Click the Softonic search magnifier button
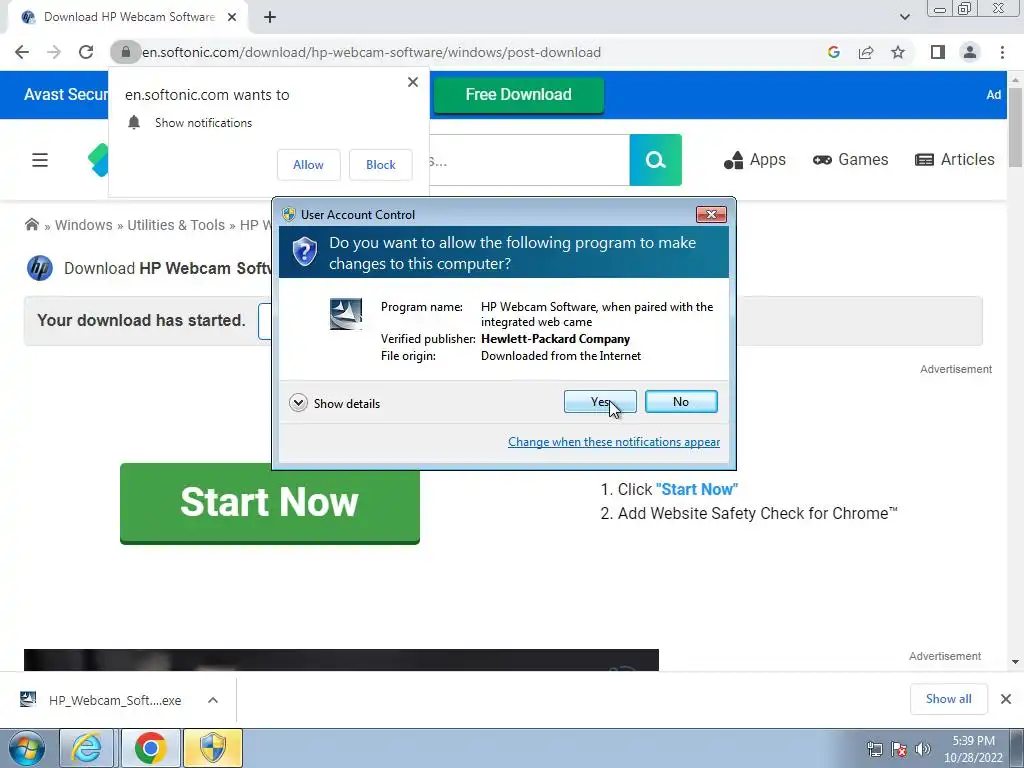This screenshot has height=768, width=1024. click(x=655, y=160)
